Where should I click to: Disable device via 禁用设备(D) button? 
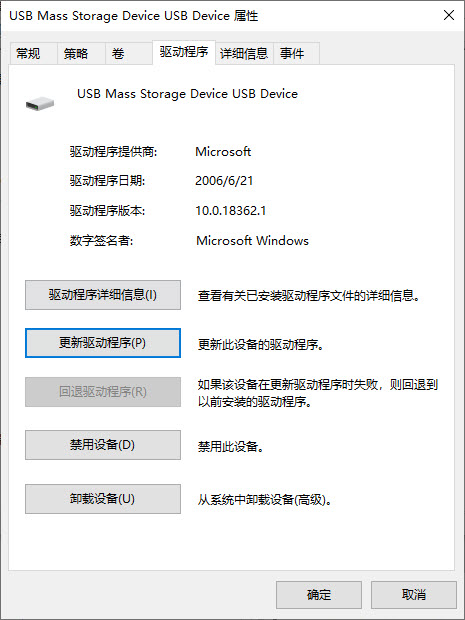(103, 445)
